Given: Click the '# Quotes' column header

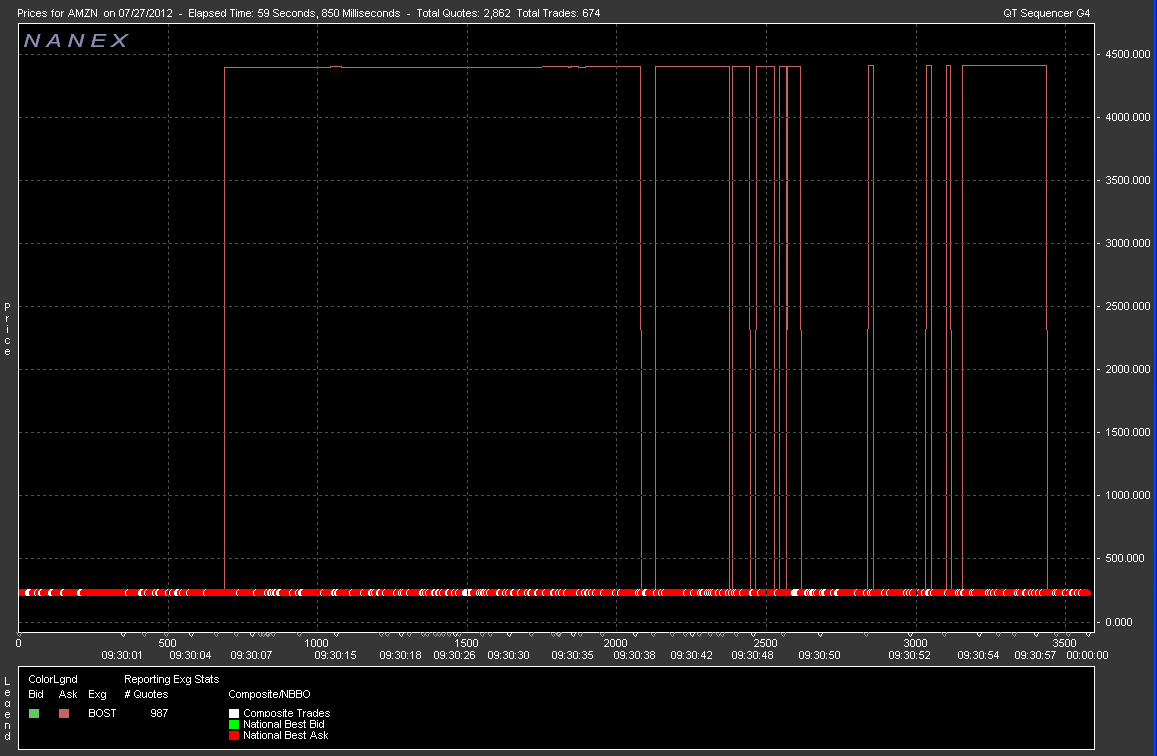Looking at the screenshot, I should 146,694.
